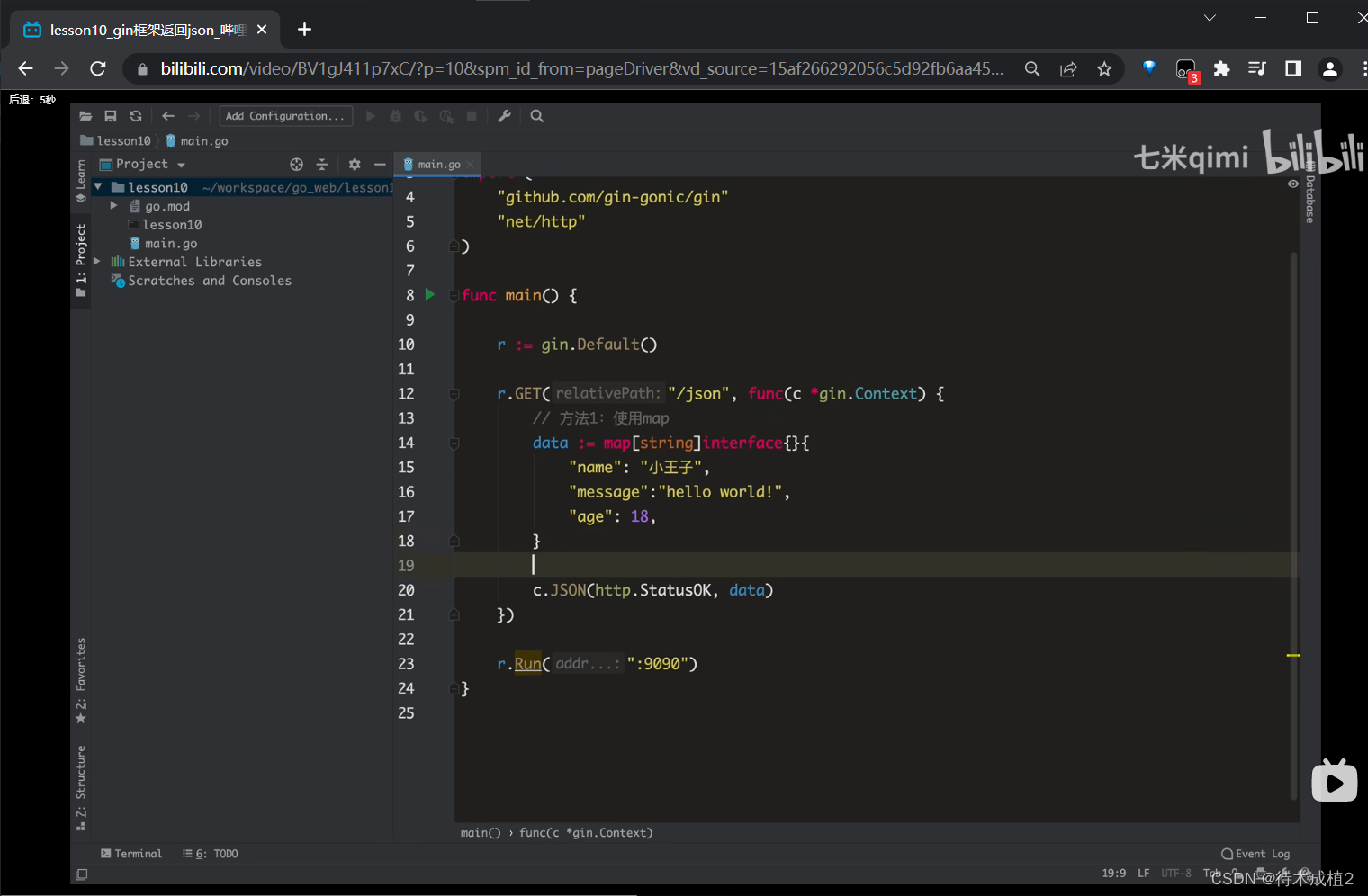Click main() in editor breadcrumbs
The width and height of the screenshot is (1368, 896).
tap(481, 833)
